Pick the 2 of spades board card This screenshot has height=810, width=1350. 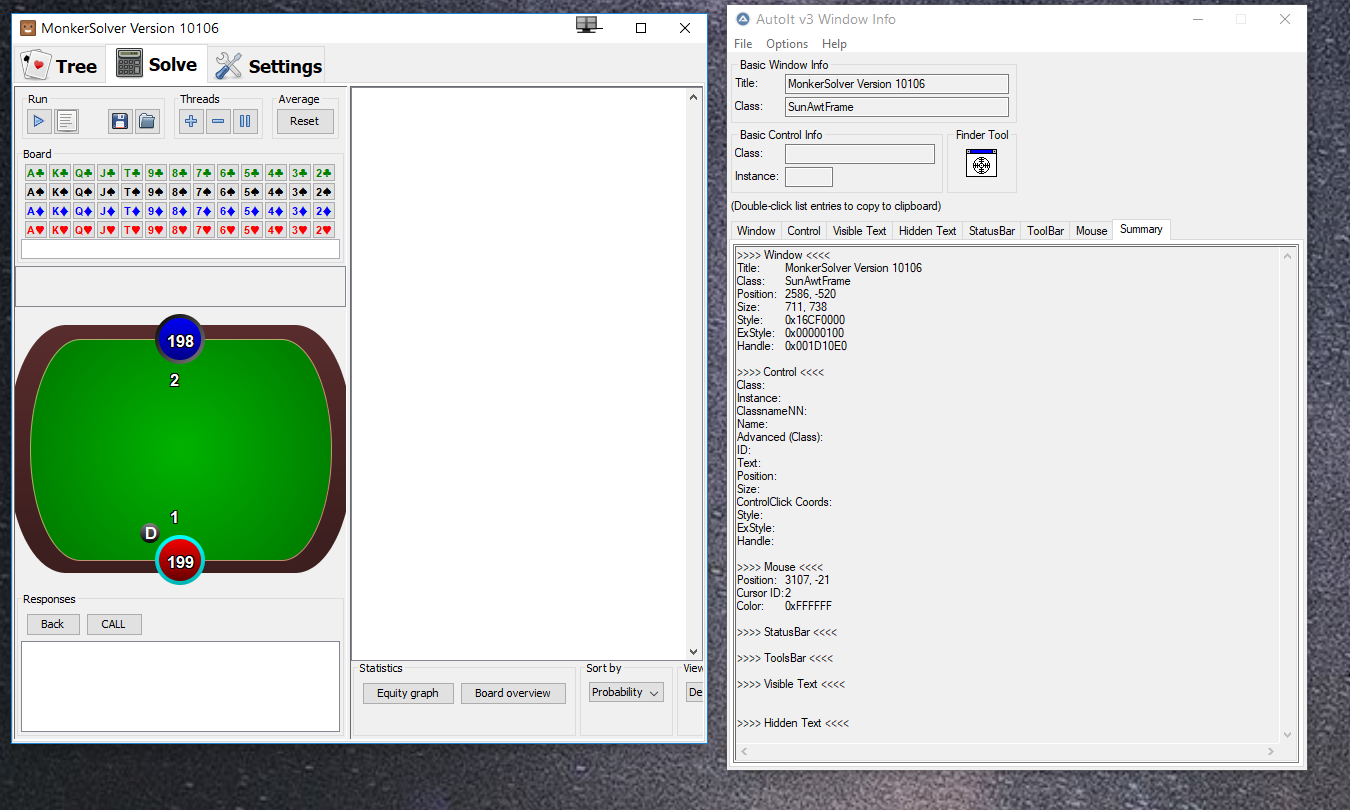tap(324, 192)
